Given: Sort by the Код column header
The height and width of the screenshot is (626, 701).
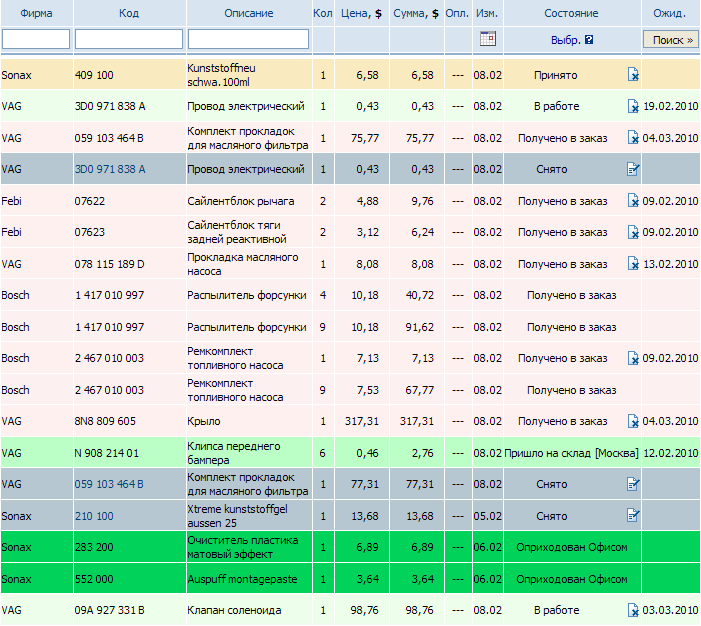Looking at the screenshot, I should click(129, 13).
